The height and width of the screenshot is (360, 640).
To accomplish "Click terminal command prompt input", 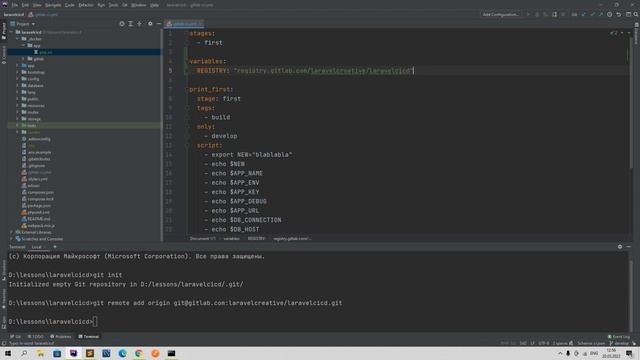I will [x=95, y=322].
